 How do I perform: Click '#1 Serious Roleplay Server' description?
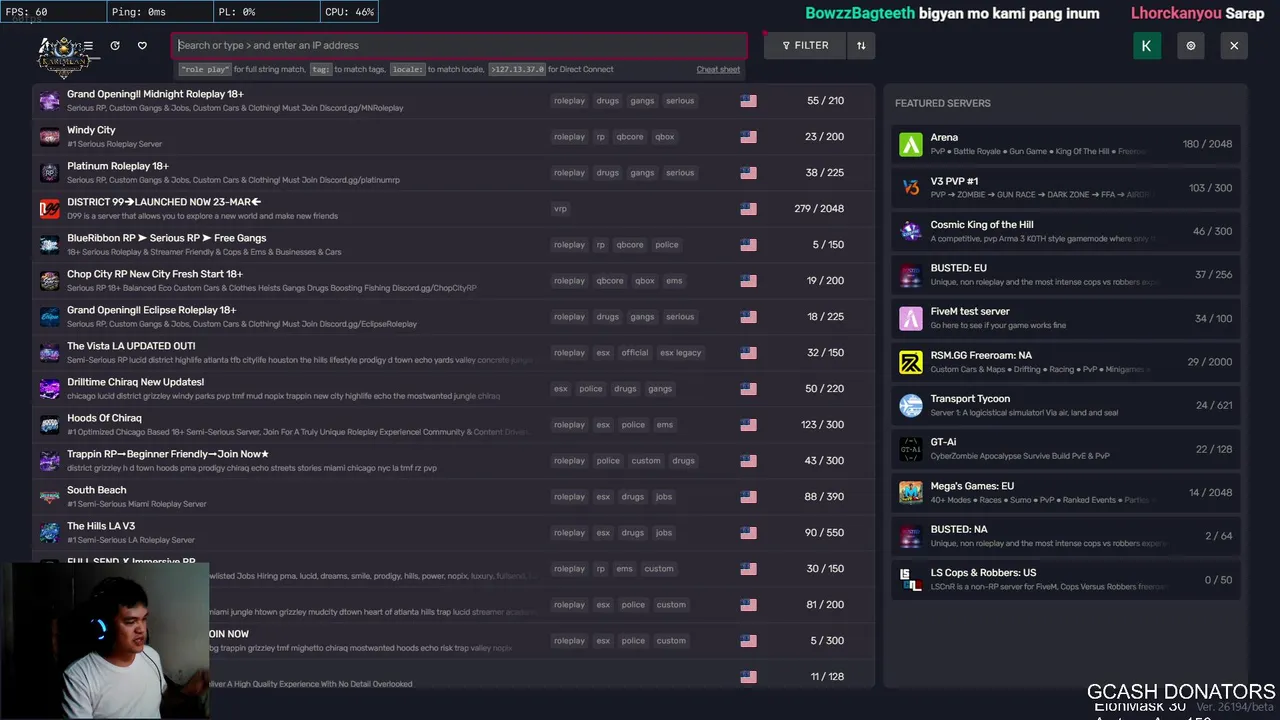(x=114, y=144)
